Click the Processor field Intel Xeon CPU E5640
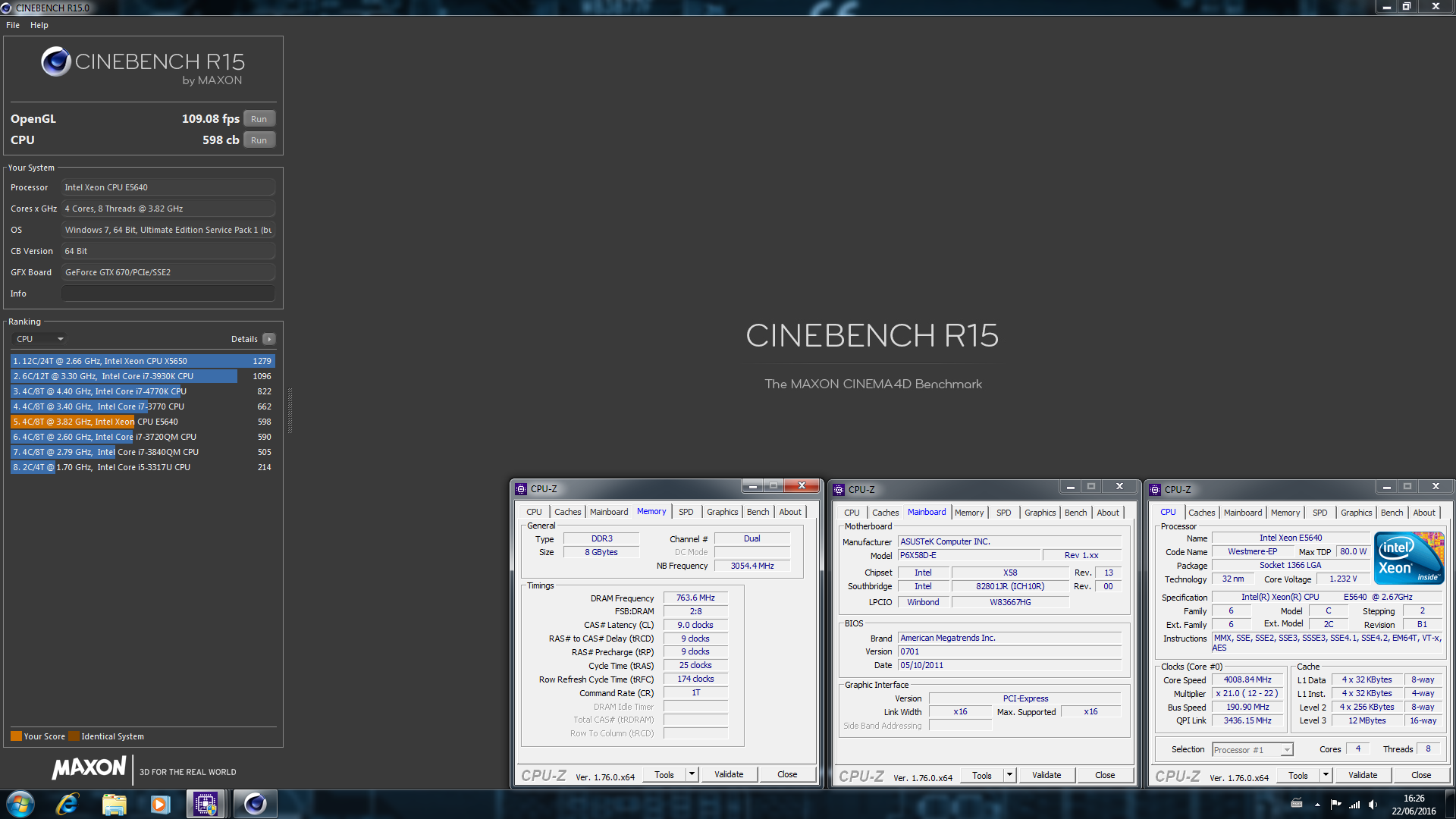 coord(168,187)
